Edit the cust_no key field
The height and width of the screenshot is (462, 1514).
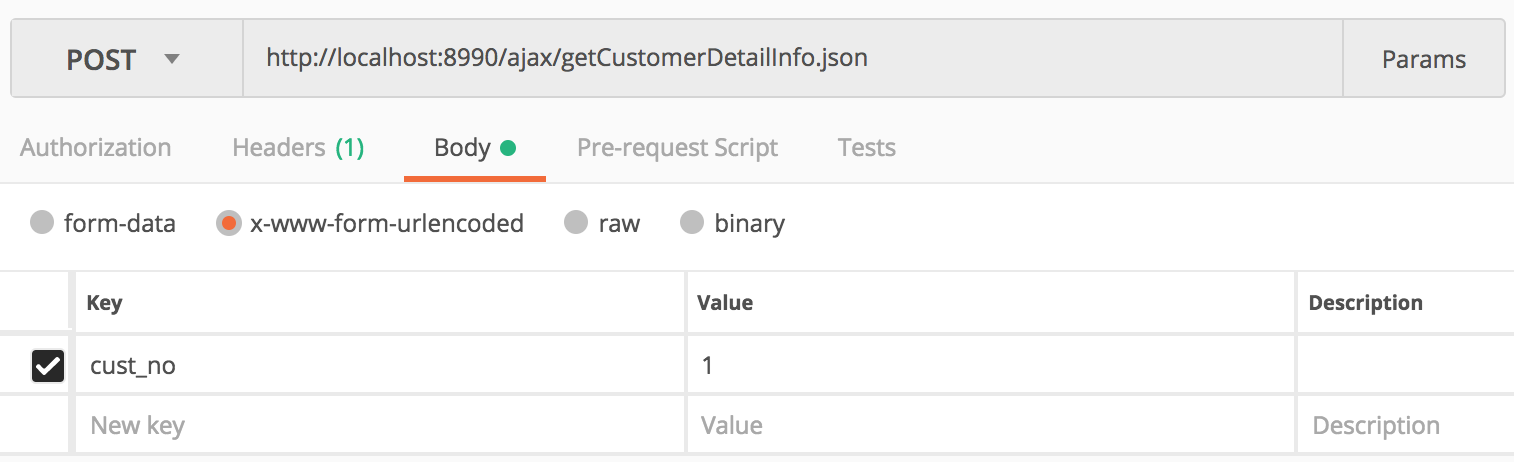tap(380, 366)
